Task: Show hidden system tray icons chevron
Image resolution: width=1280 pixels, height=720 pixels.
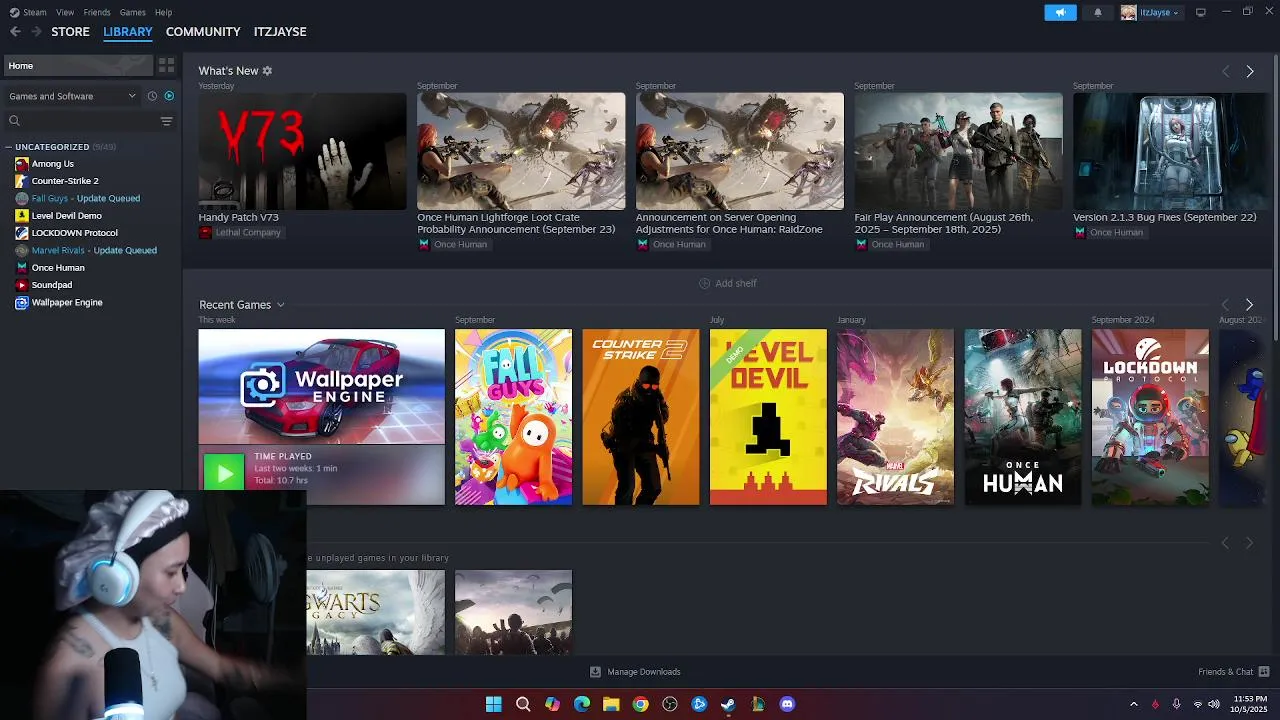Action: coord(1133,704)
